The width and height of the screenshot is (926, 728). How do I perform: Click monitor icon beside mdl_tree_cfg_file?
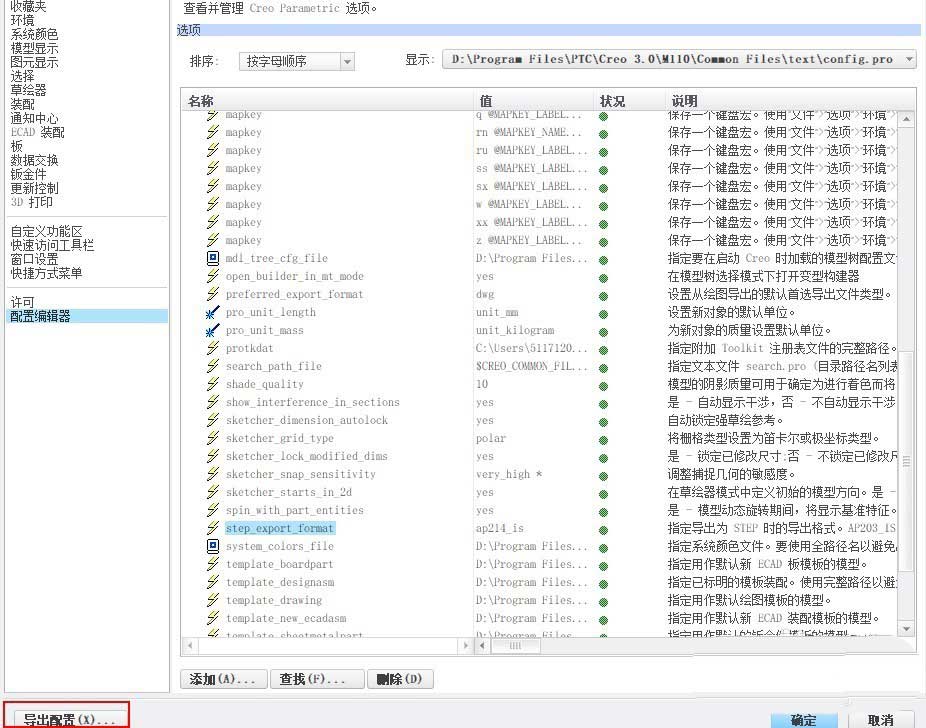(213, 258)
